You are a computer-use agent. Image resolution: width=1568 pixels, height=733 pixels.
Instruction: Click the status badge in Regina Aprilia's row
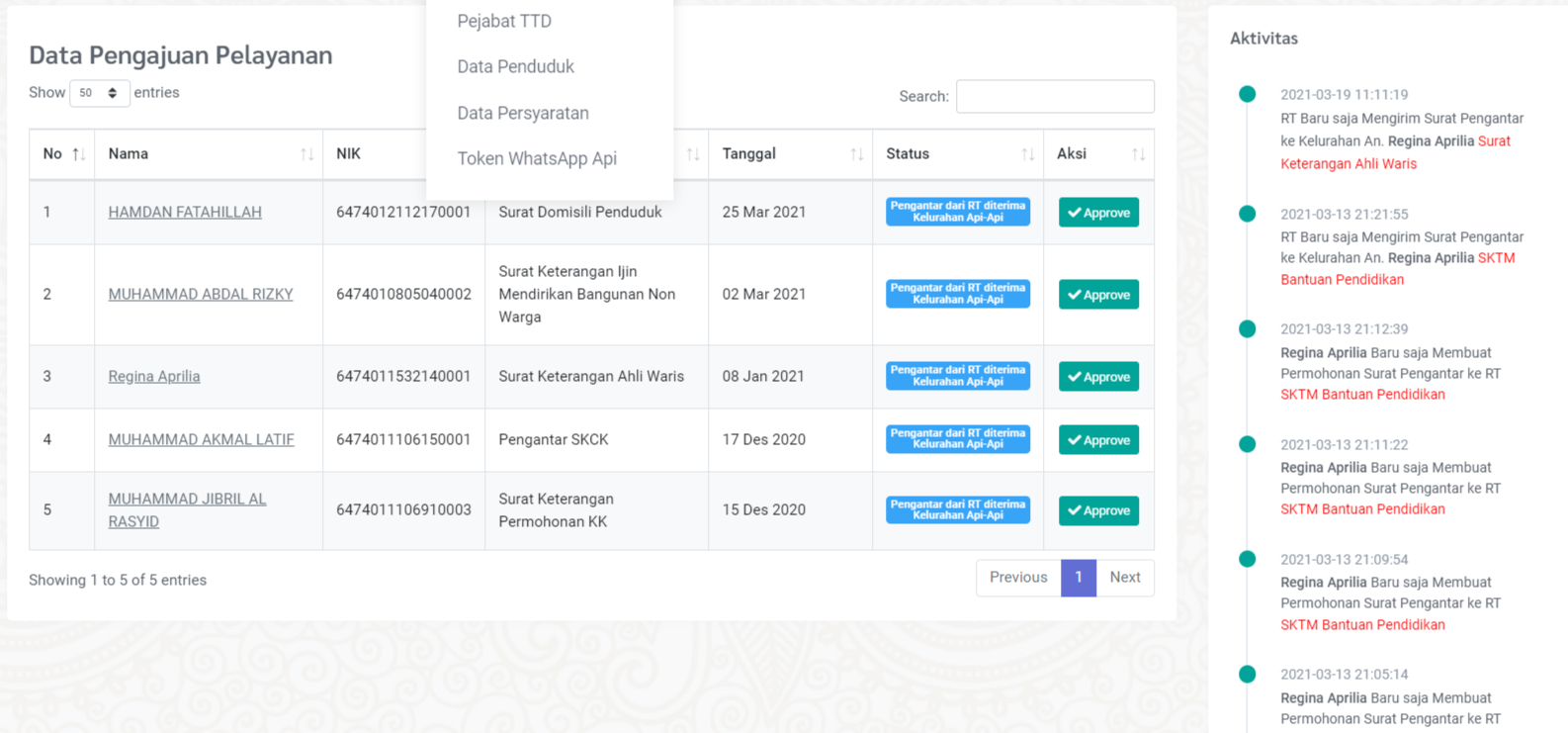tap(958, 376)
